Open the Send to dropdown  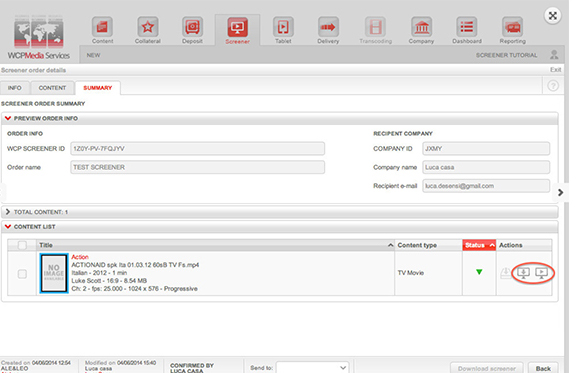312,367
